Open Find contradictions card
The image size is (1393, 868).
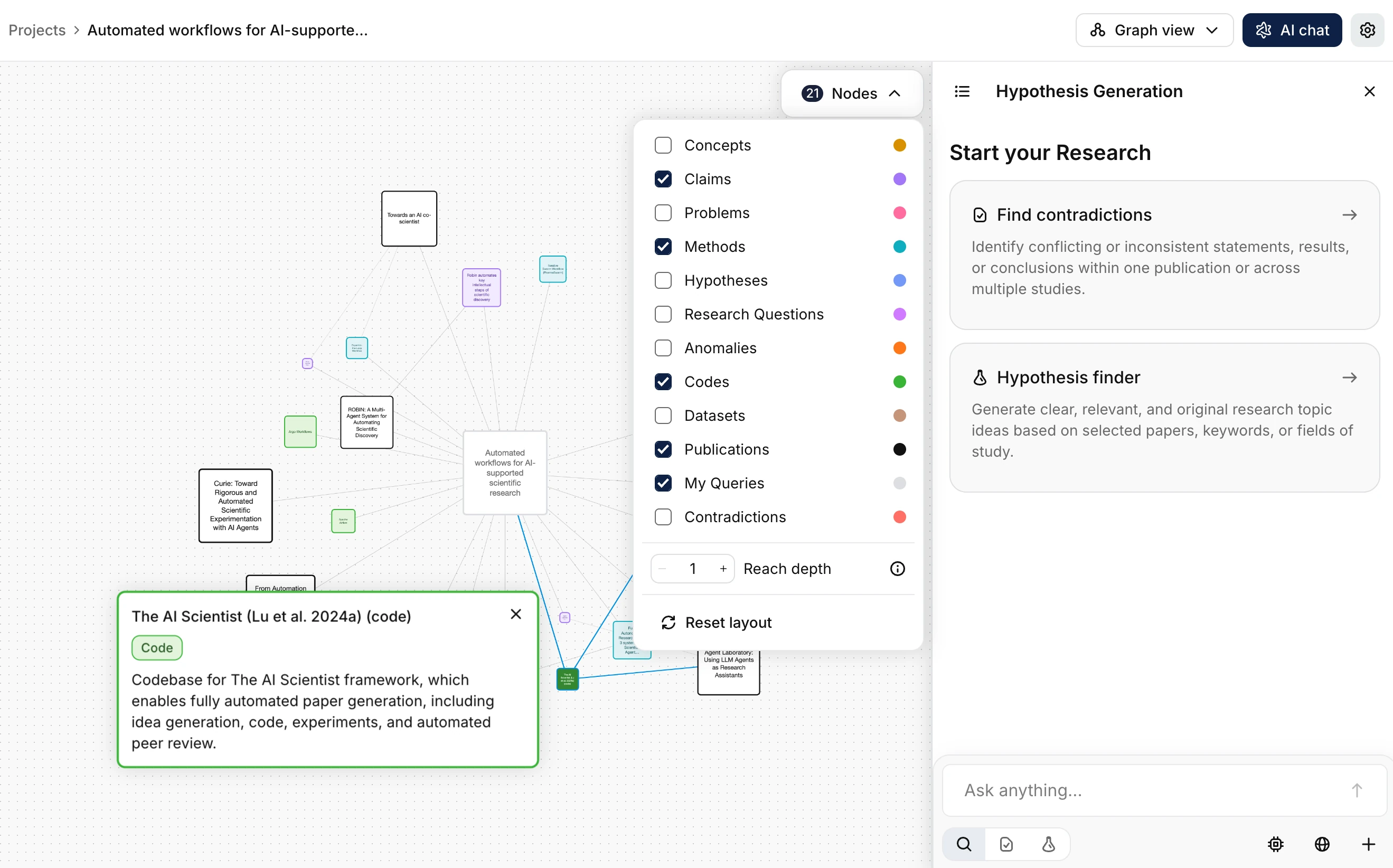[x=1164, y=255]
